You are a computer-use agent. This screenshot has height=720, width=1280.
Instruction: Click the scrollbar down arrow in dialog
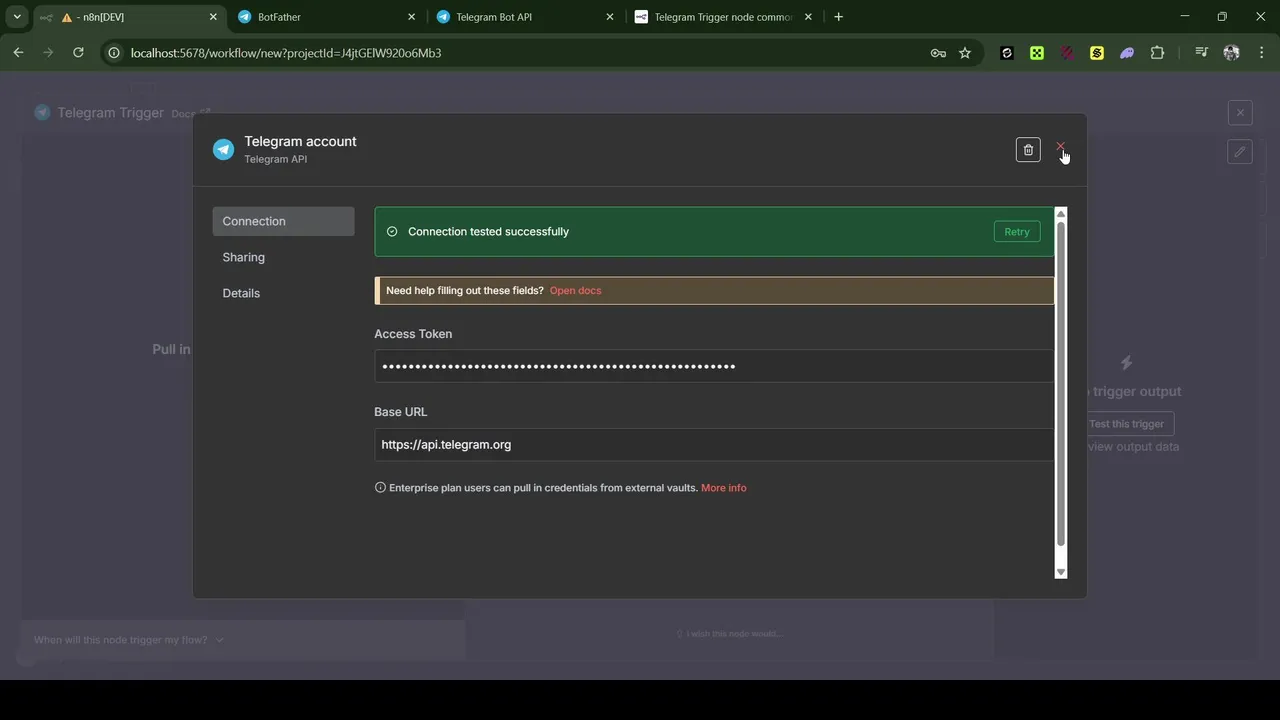click(1061, 573)
